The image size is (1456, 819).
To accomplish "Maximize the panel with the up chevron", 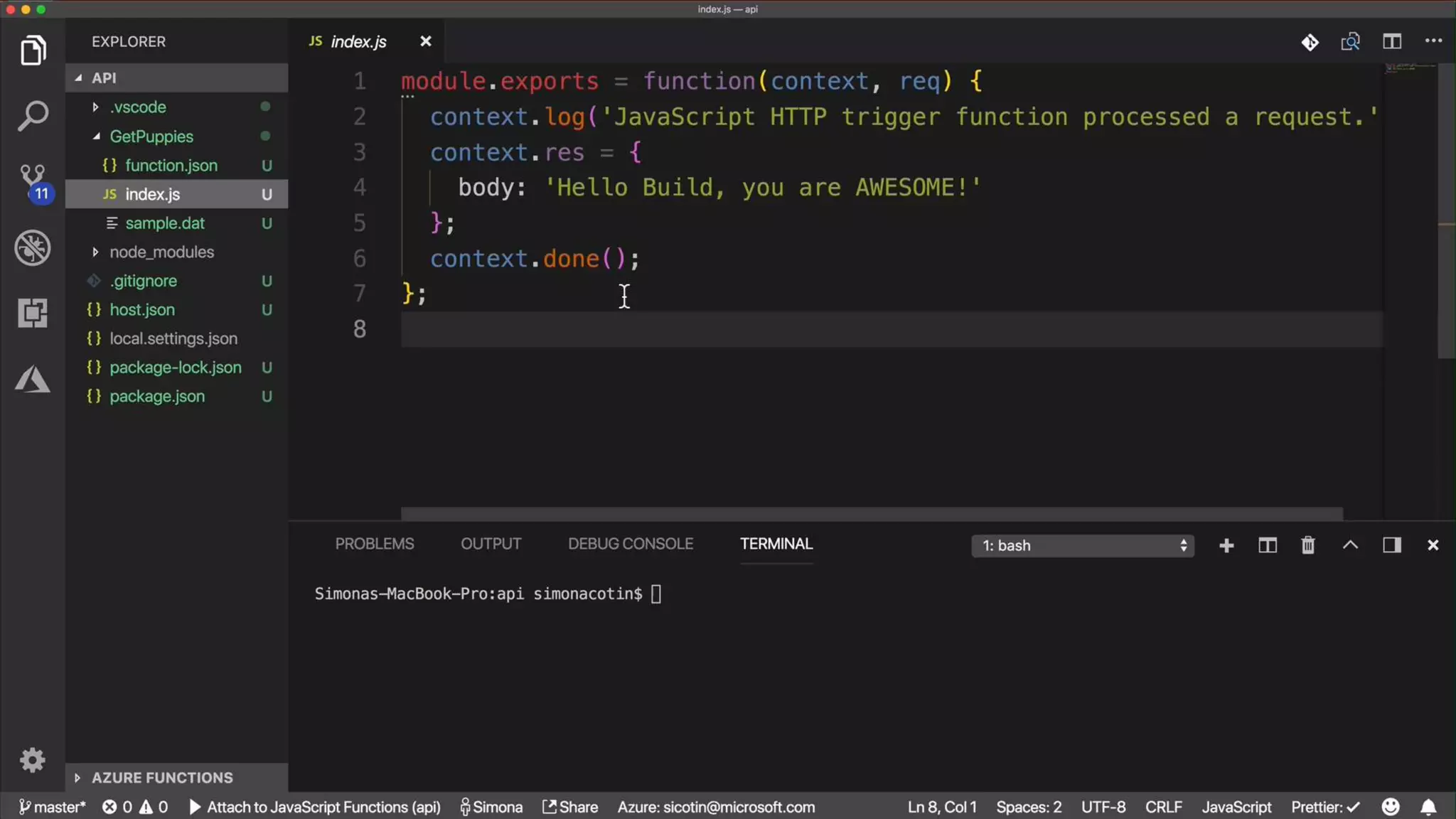I will click(1350, 545).
